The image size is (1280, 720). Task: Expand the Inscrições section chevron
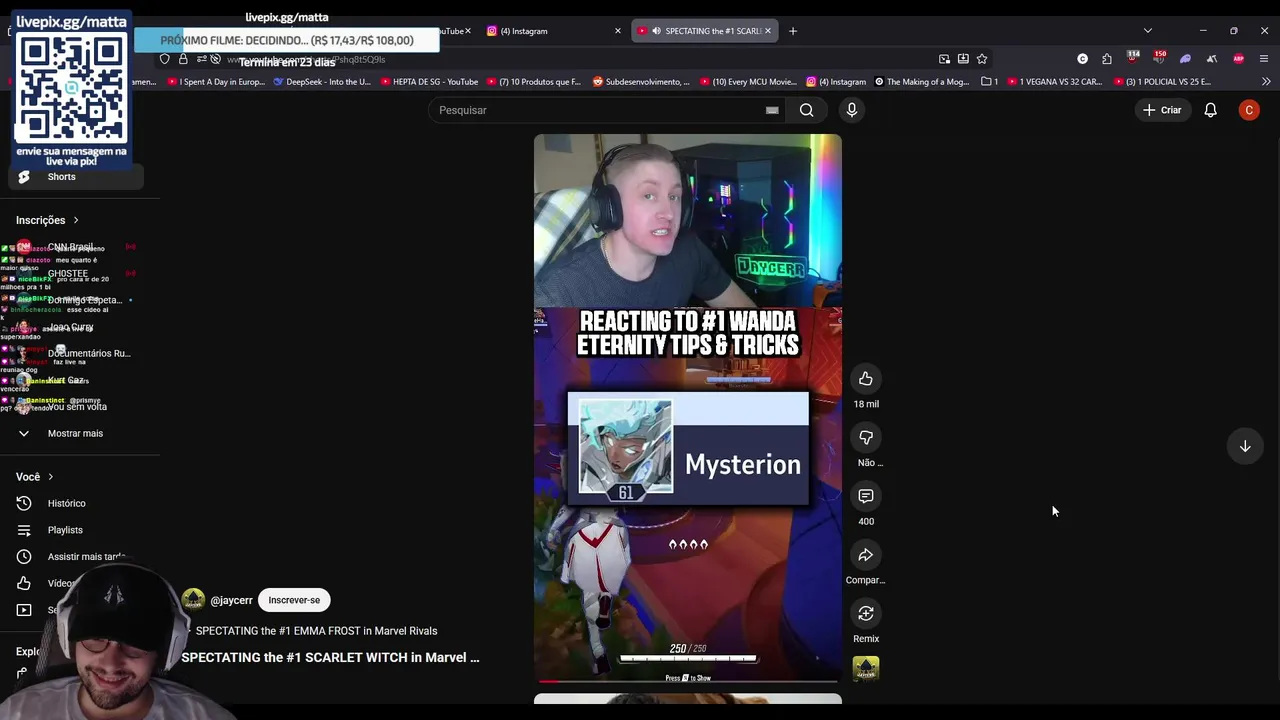[x=76, y=220]
